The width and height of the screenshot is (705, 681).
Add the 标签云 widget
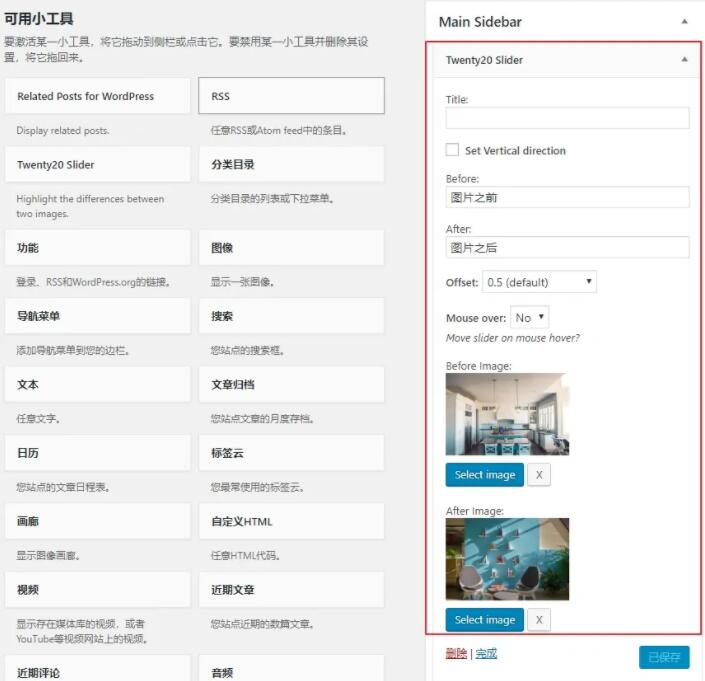pos(291,453)
